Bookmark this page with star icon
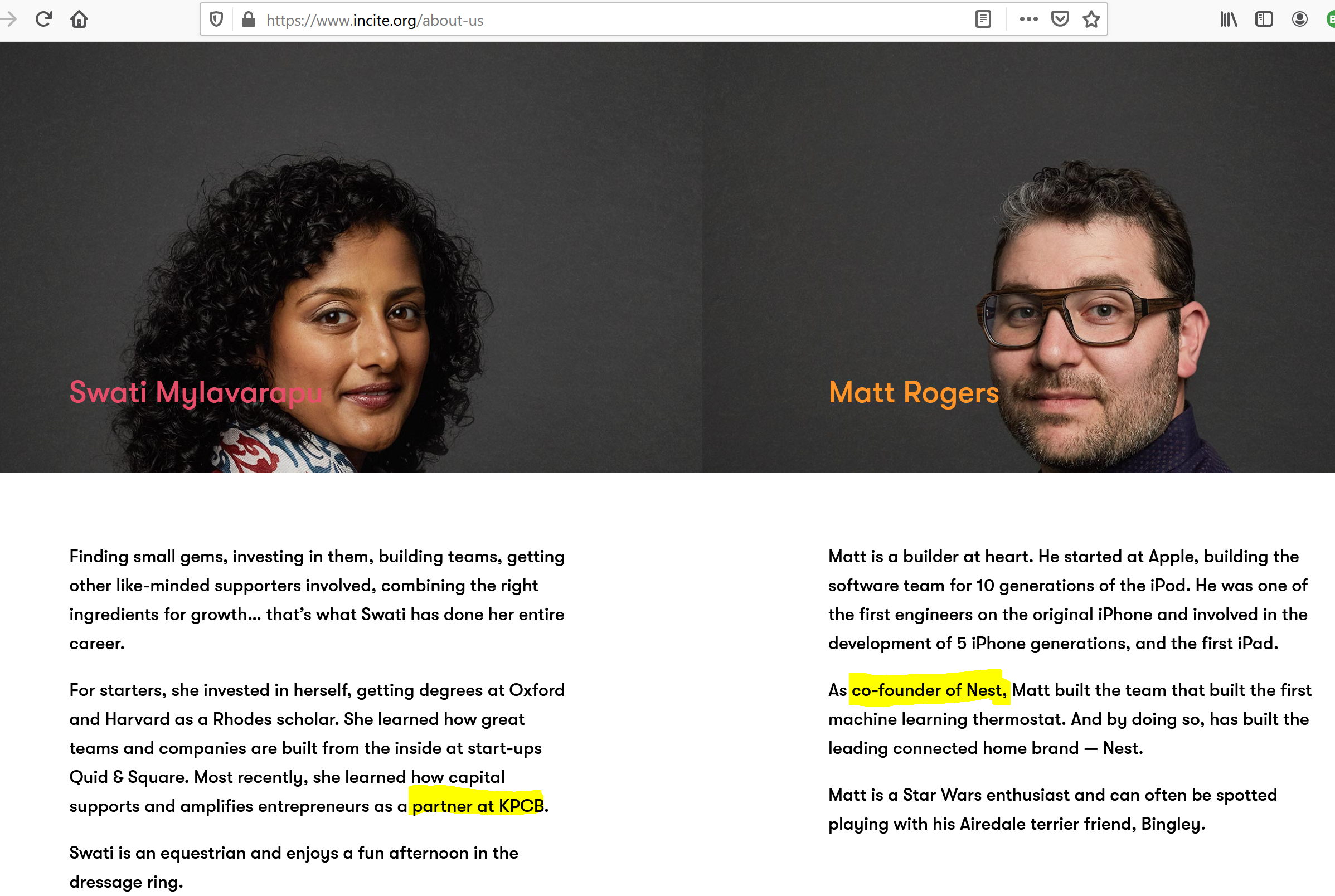This screenshot has height=896, width=1335. coord(1091,20)
